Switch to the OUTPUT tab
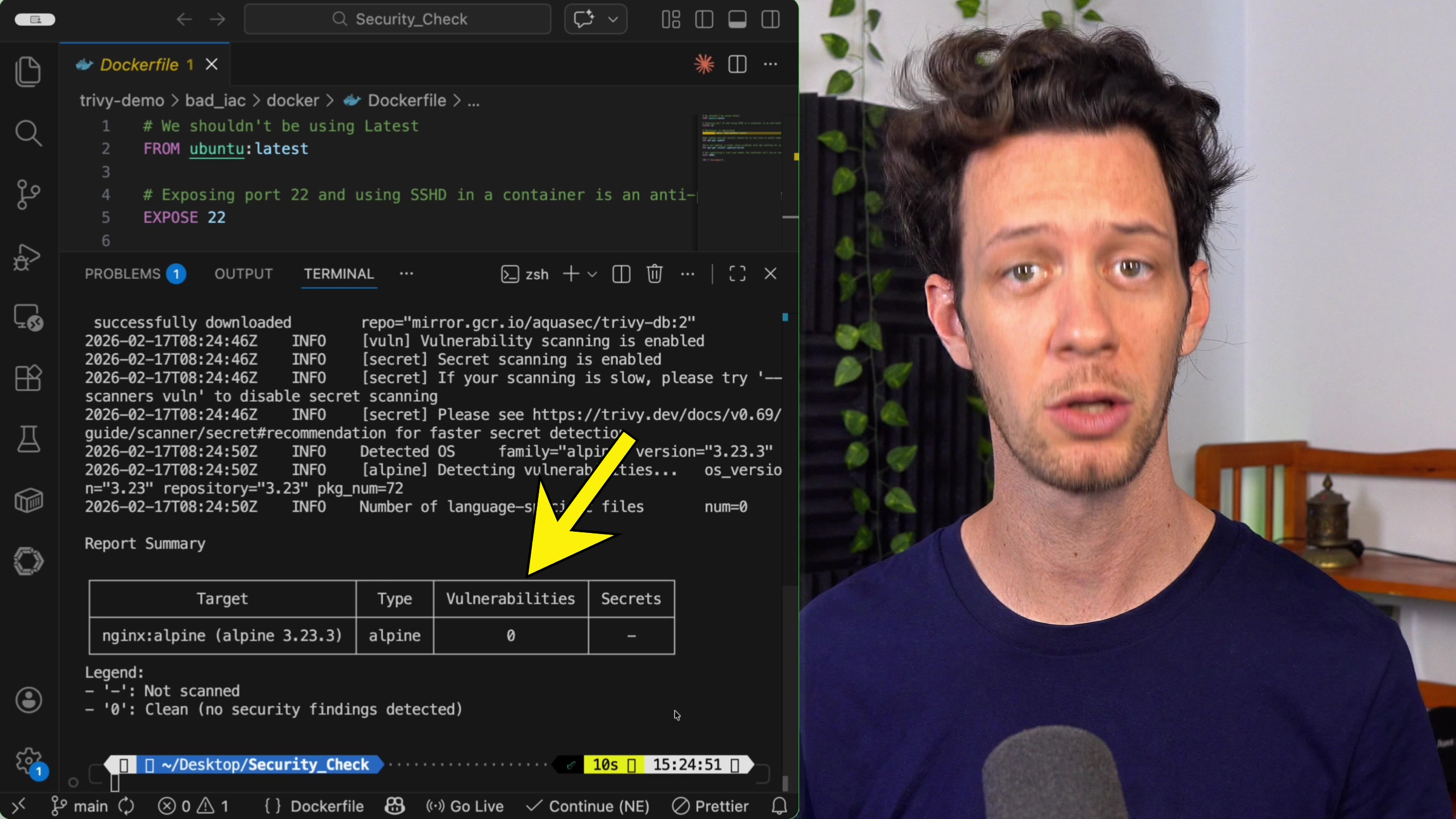The height and width of the screenshot is (819, 1456). pyautogui.click(x=243, y=274)
